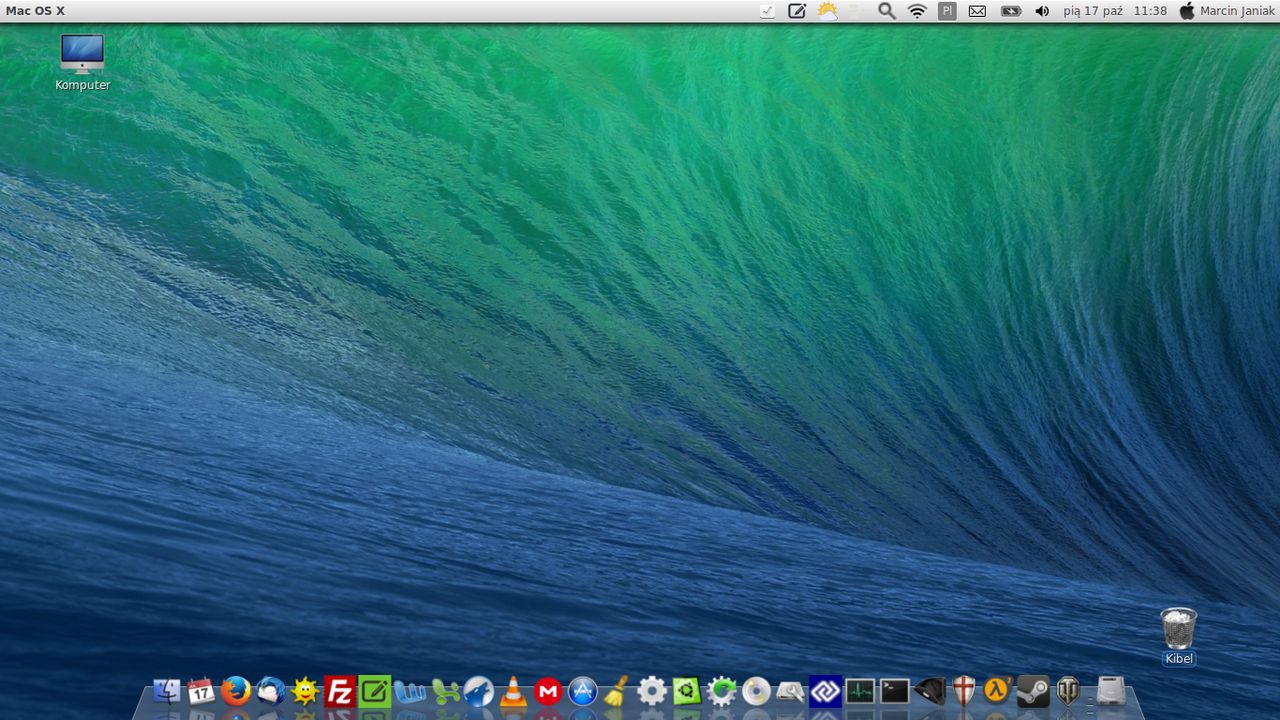Screen dimensions: 1280x720
Task: Open Finder from the dock
Action: click(167, 691)
